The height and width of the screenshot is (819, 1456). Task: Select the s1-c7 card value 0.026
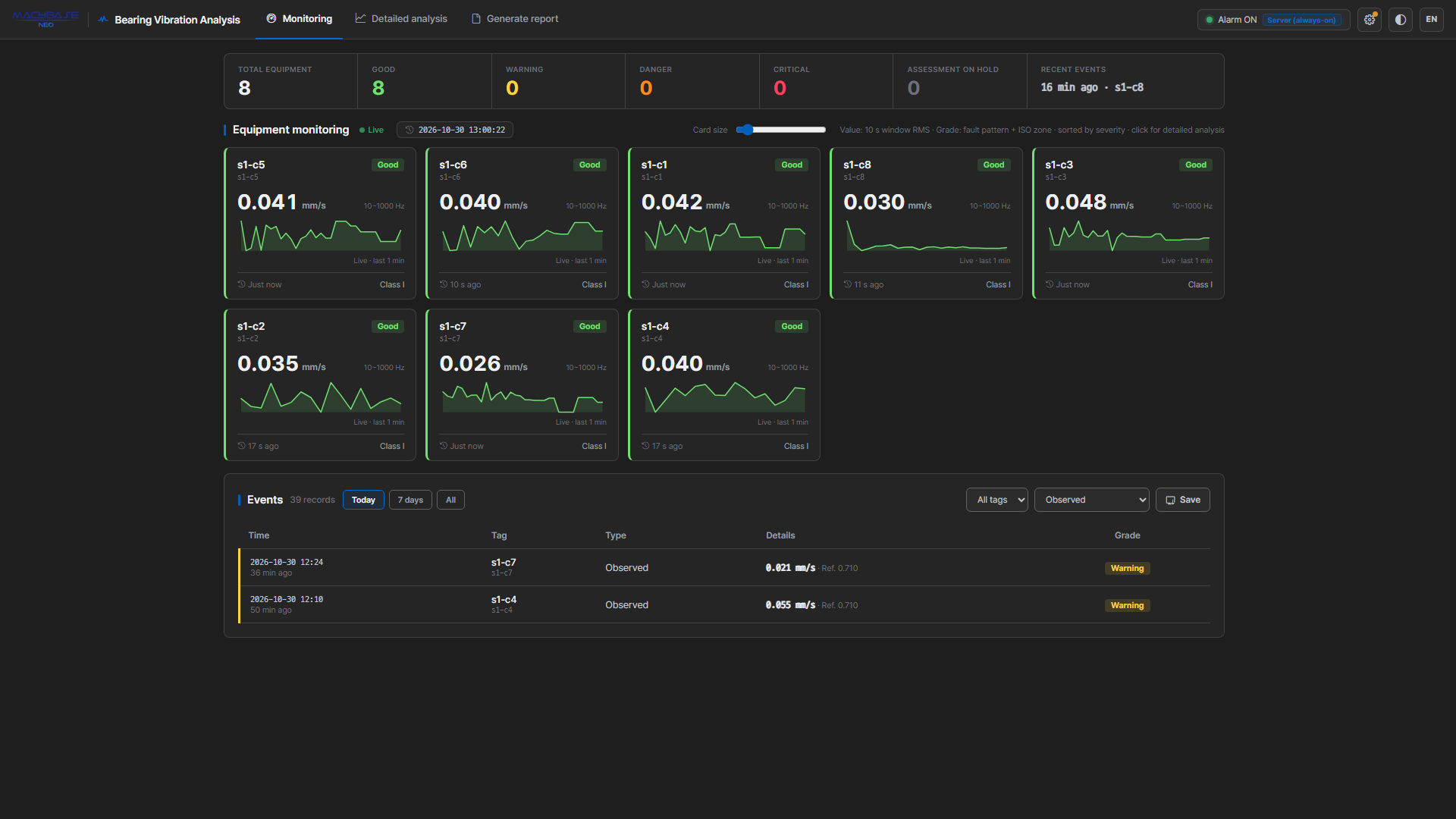point(470,364)
